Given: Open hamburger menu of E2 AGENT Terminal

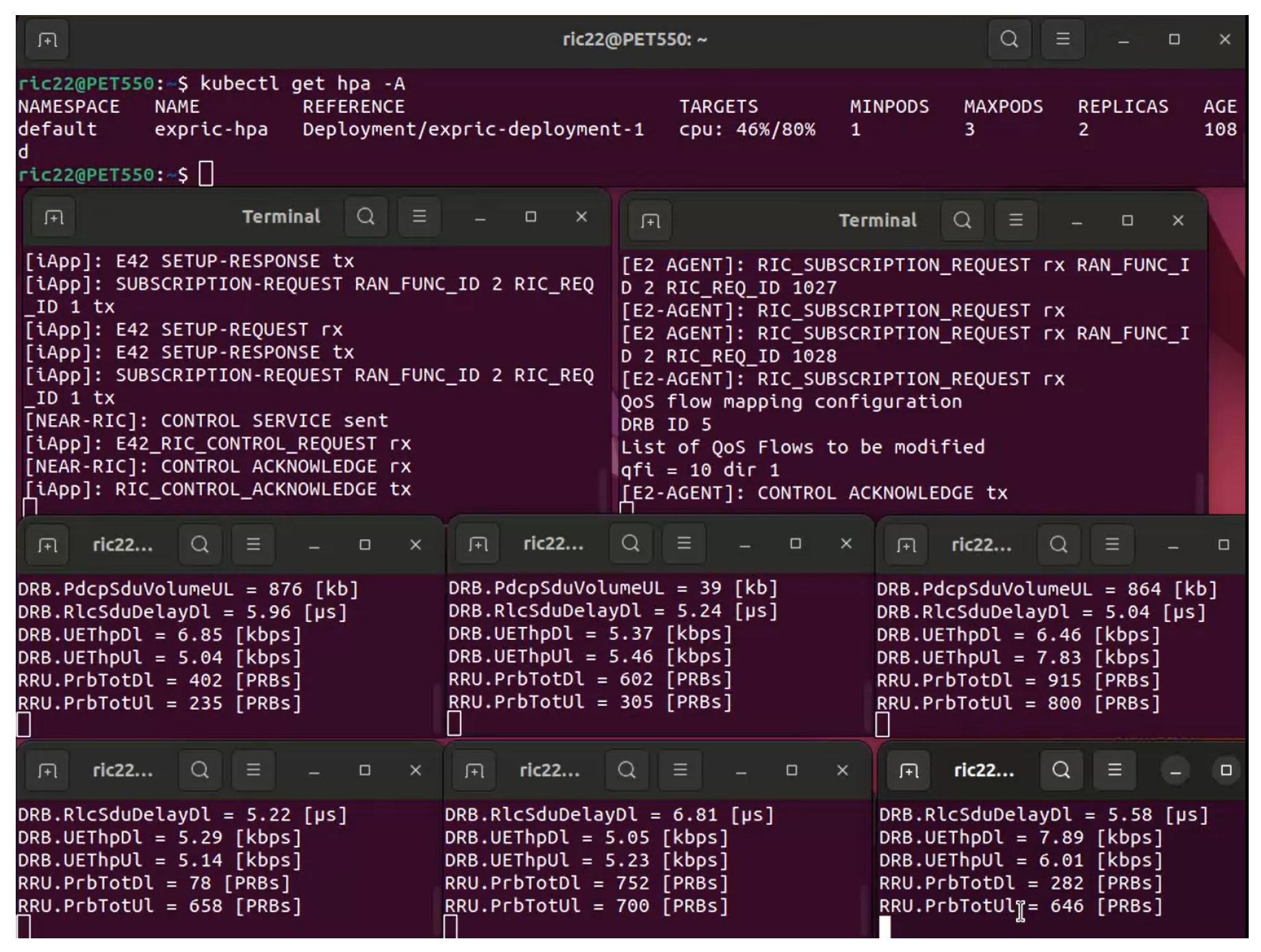Looking at the screenshot, I should tap(1015, 220).
